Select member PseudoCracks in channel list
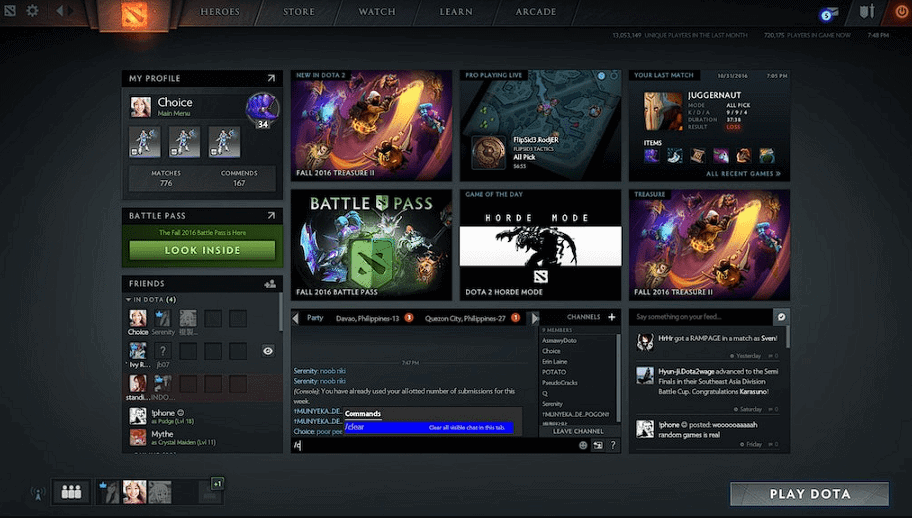The image size is (912, 518). click(x=560, y=383)
